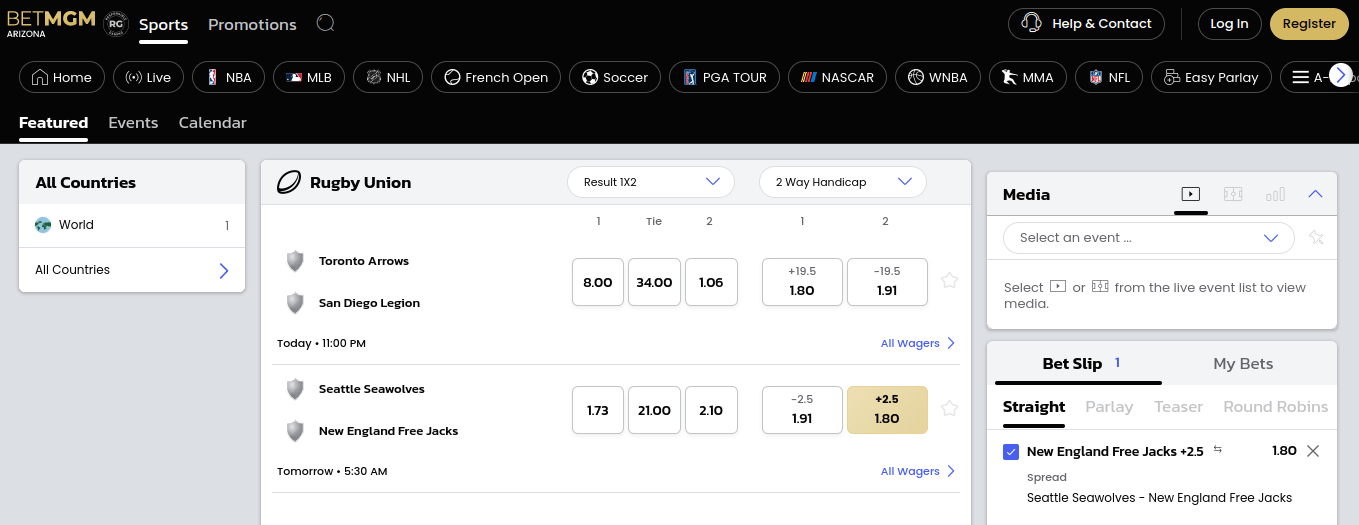The image size is (1359, 525).
Task: Deselect highlighted +2.5 handicap at 1.80
Action: point(887,410)
